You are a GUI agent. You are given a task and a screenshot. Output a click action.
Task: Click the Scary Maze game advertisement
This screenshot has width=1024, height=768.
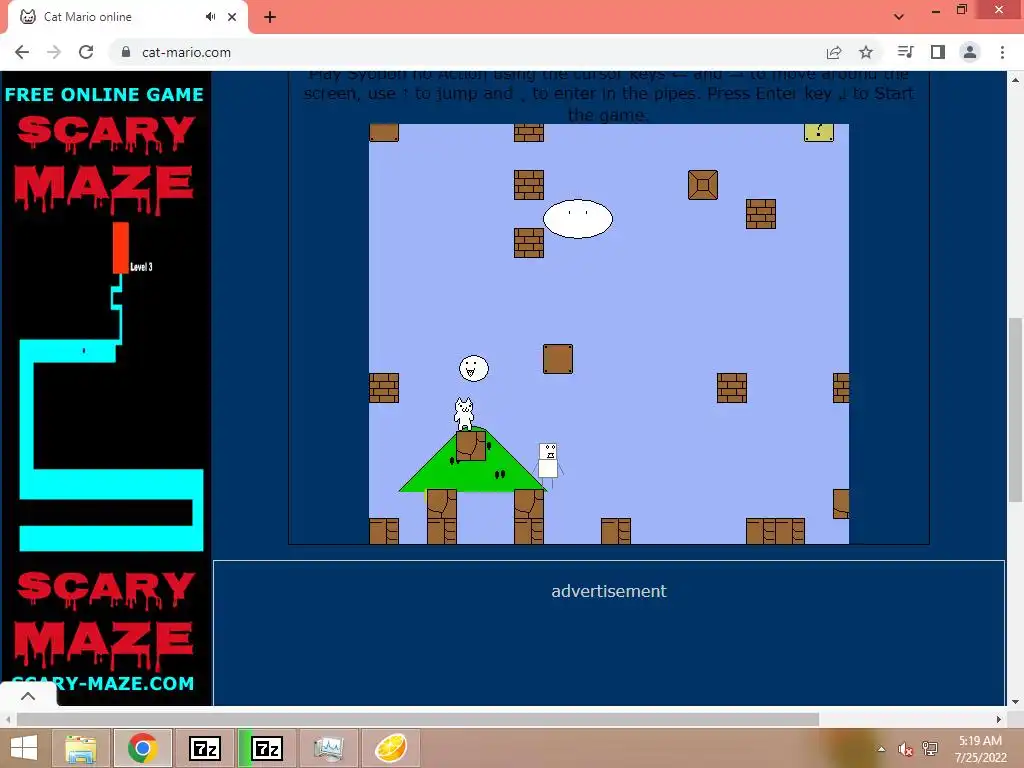pyautogui.click(x=105, y=387)
